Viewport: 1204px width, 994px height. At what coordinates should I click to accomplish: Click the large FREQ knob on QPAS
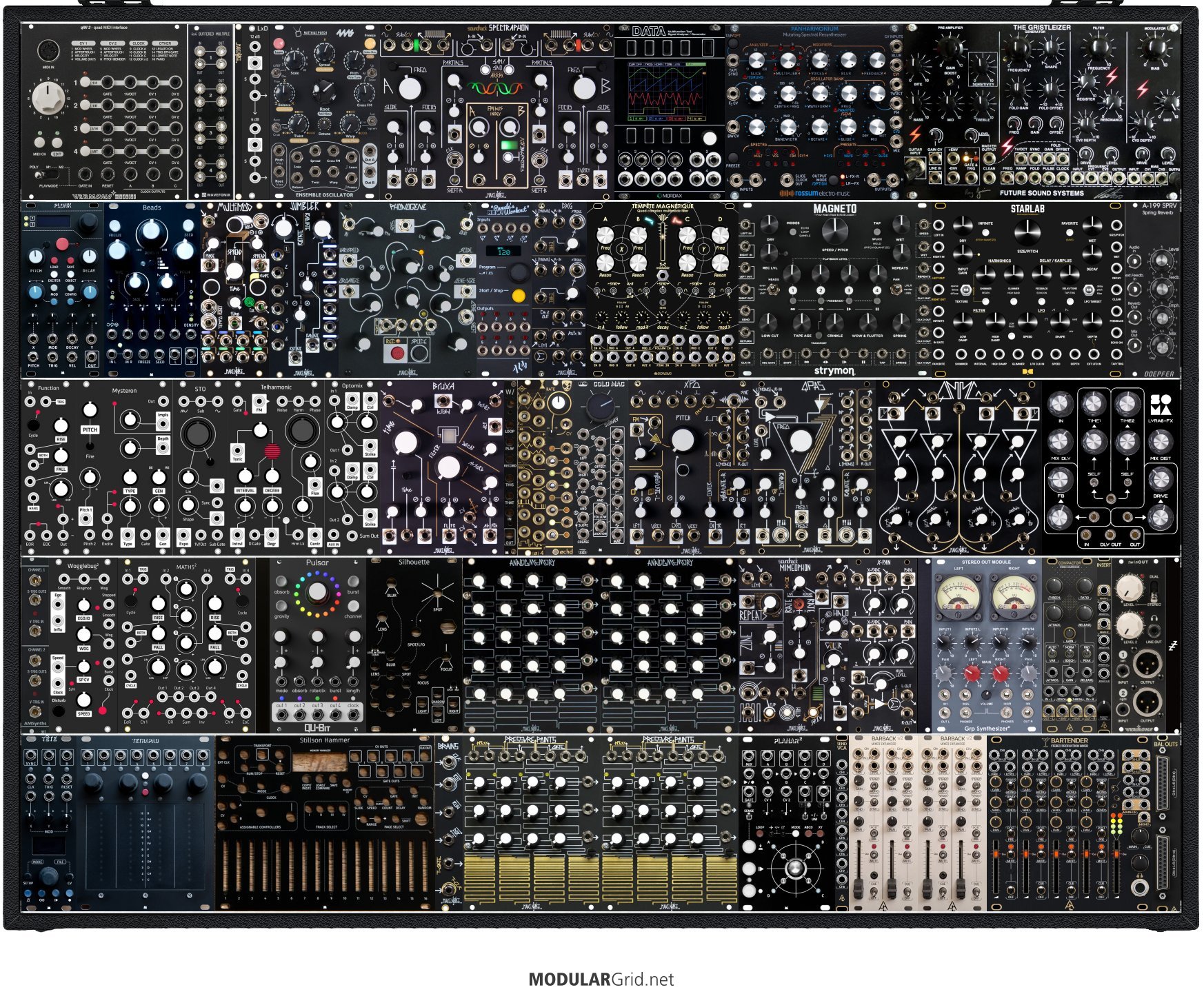pos(801,441)
